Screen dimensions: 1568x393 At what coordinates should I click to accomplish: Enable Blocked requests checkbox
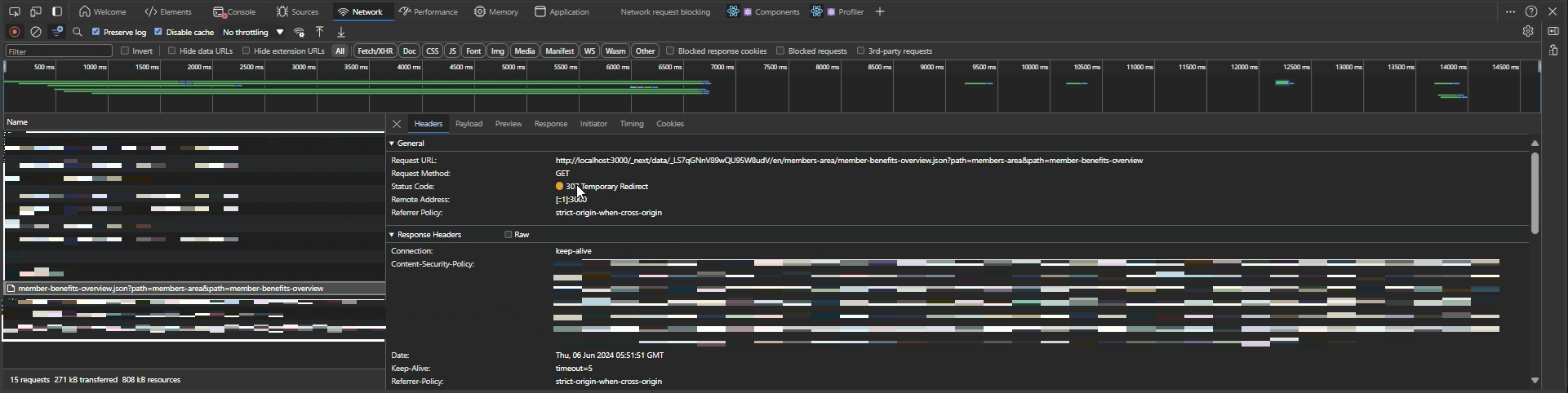coord(780,51)
